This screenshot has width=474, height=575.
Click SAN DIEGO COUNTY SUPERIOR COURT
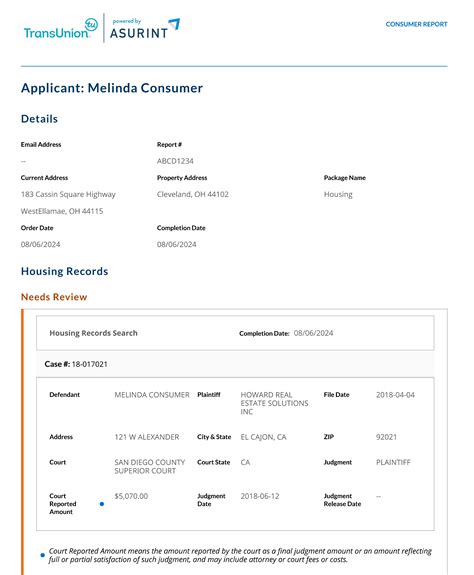point(150,466)
